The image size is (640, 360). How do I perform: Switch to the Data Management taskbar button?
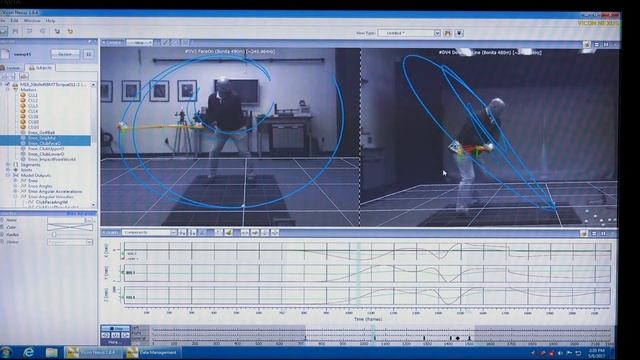click(x=152, y=352)
